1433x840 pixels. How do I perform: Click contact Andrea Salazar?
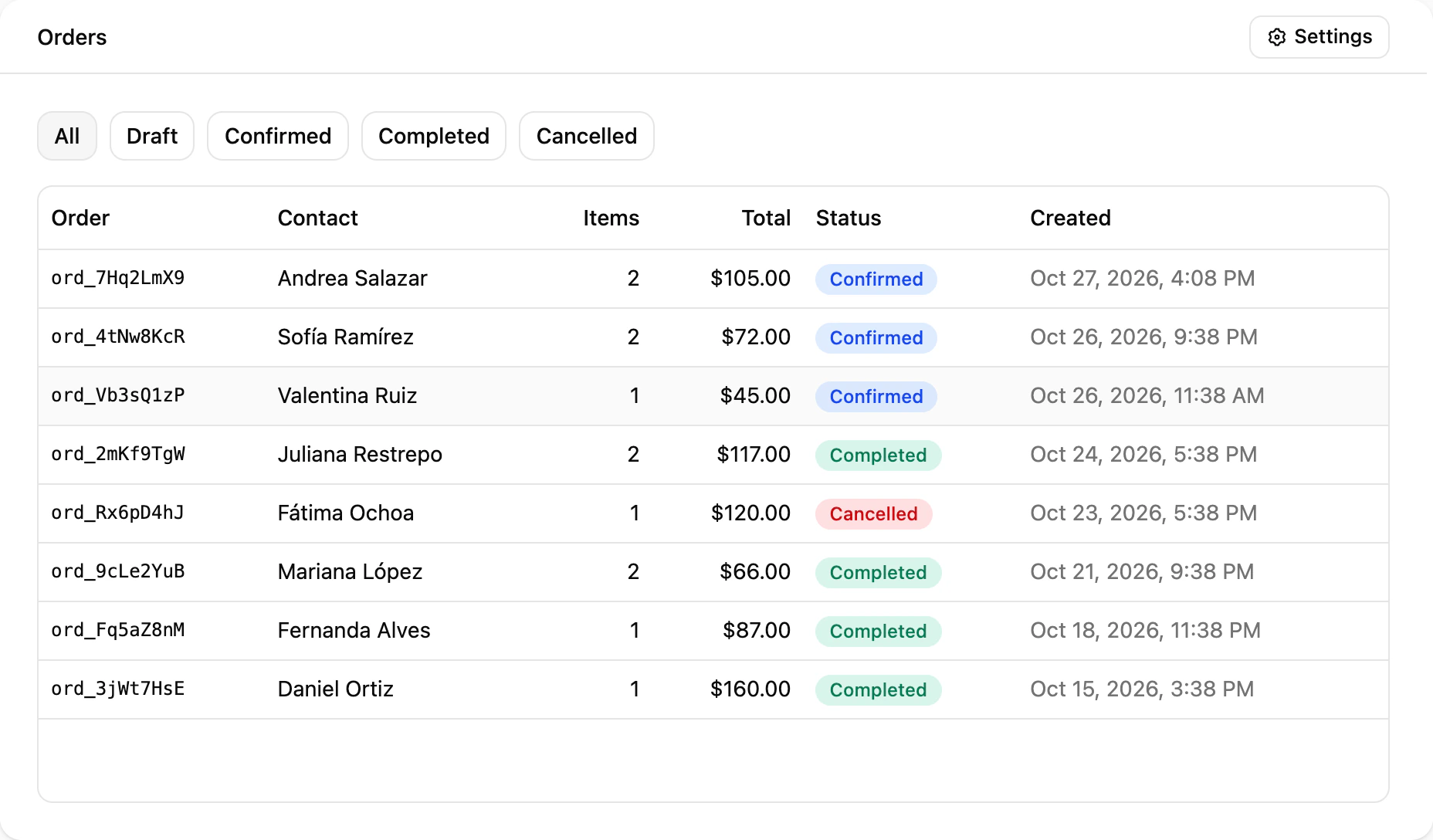352,278
